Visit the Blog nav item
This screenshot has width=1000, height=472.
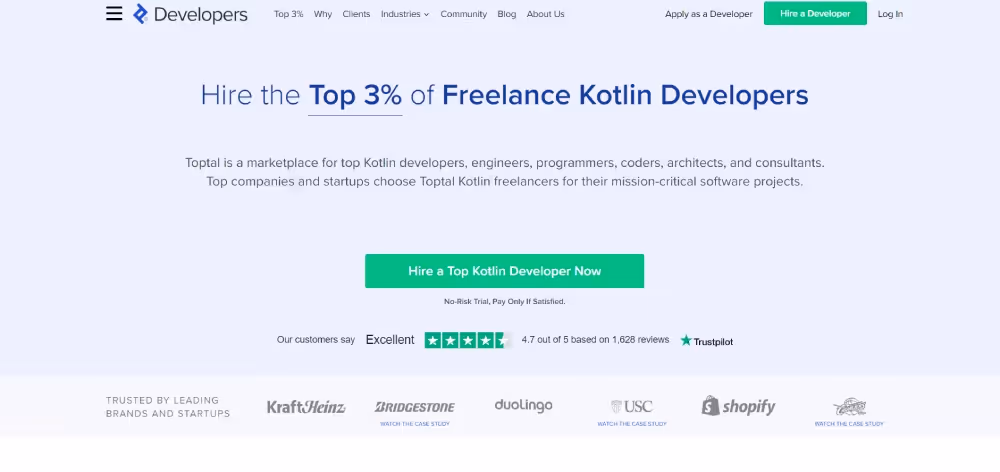point(506,14)
